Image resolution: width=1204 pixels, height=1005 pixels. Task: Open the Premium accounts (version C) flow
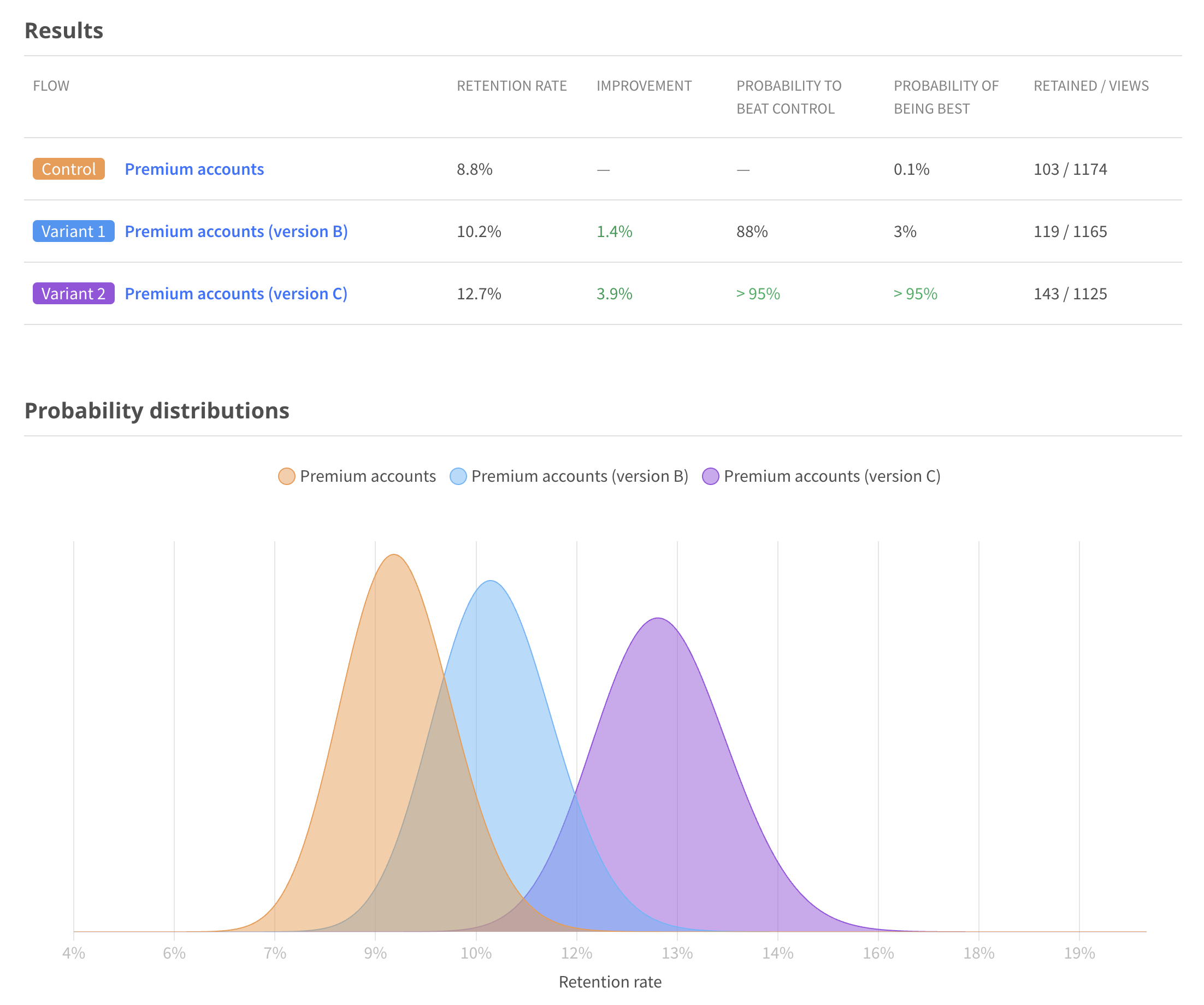[x=235, y=293]
